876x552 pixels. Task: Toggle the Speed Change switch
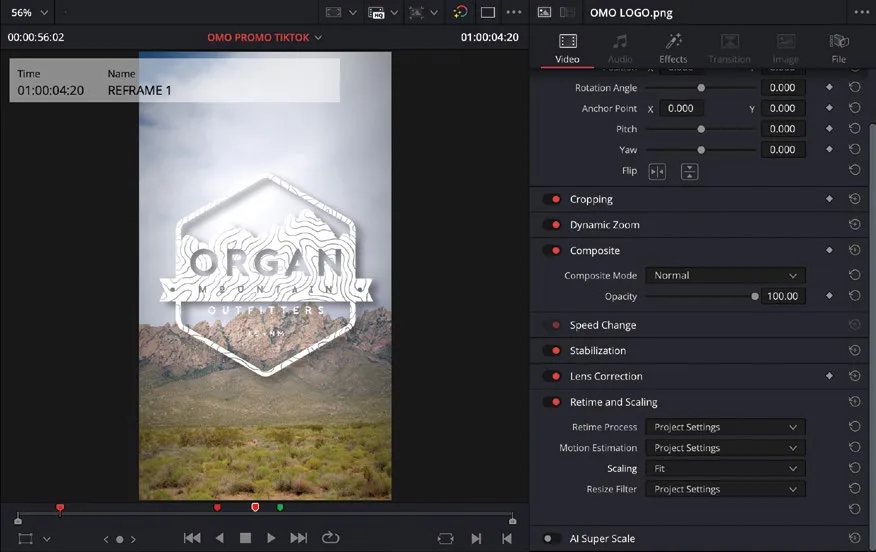(552, 325)
